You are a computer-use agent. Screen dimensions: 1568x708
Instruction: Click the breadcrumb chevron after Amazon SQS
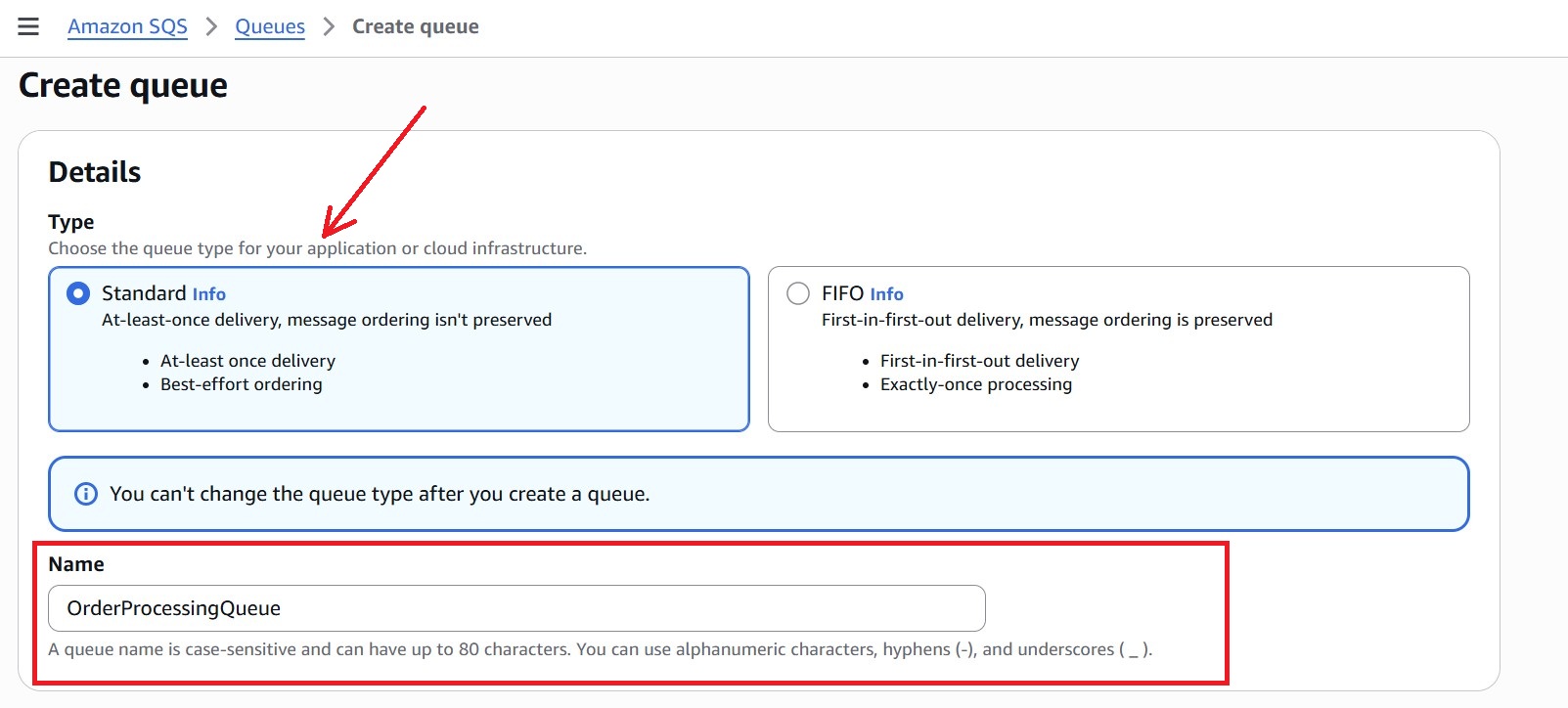click(211, 26)
